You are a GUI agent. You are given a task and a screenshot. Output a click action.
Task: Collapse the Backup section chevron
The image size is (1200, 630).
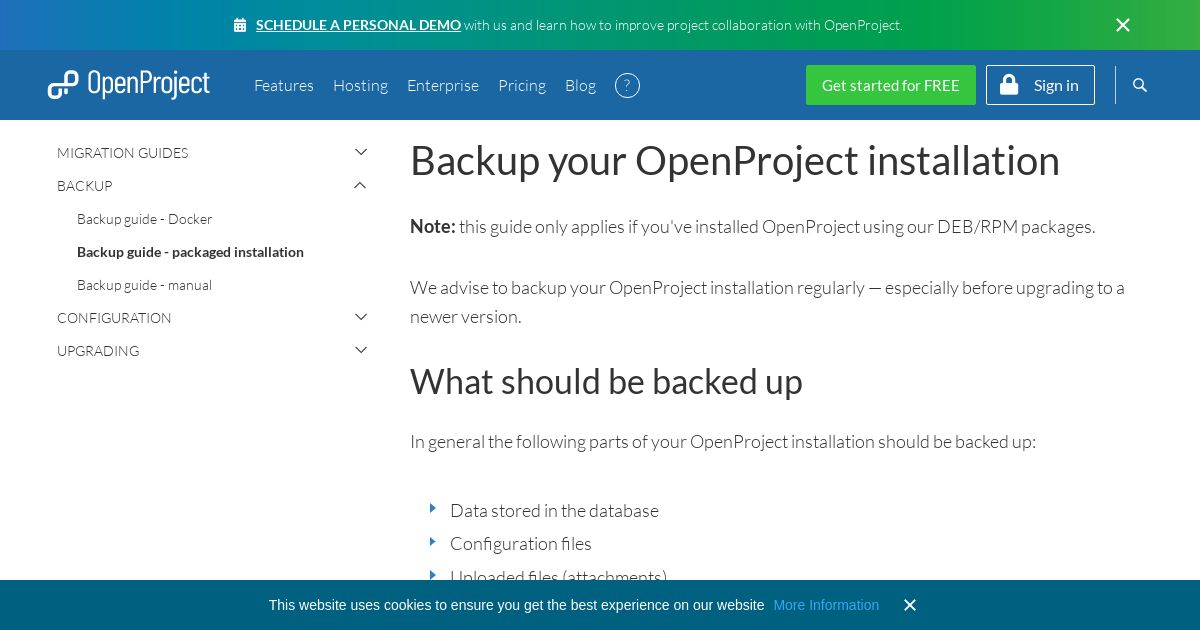(361, 185)
